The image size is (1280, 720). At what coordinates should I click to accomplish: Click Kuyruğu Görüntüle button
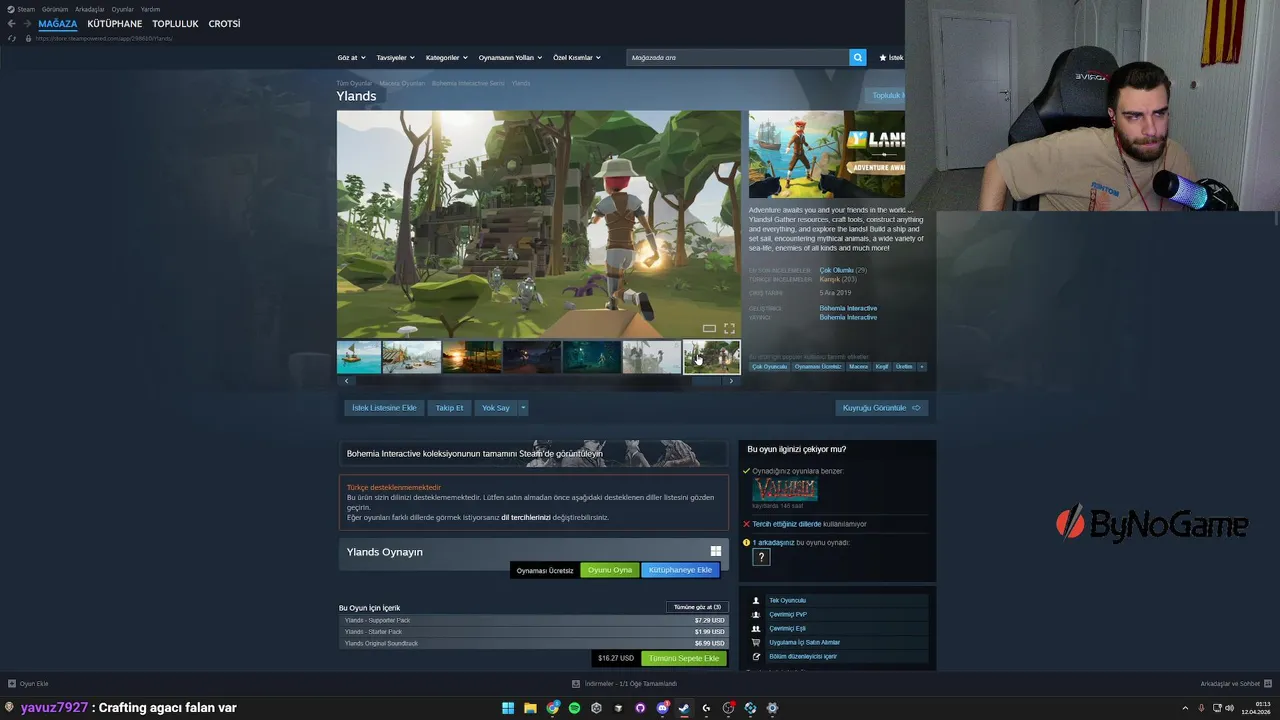tap(882, 408)
